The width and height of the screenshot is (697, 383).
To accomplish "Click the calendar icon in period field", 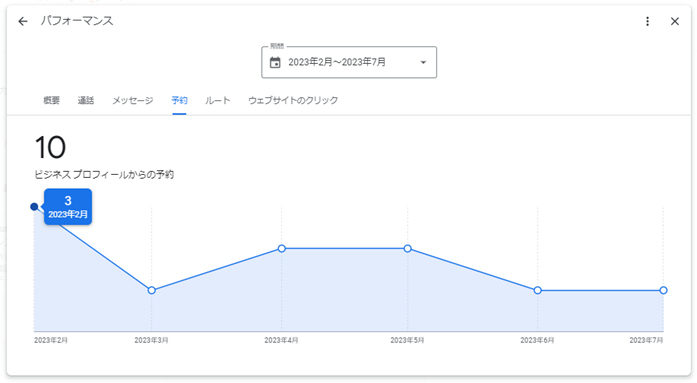I will coord(275,63).
